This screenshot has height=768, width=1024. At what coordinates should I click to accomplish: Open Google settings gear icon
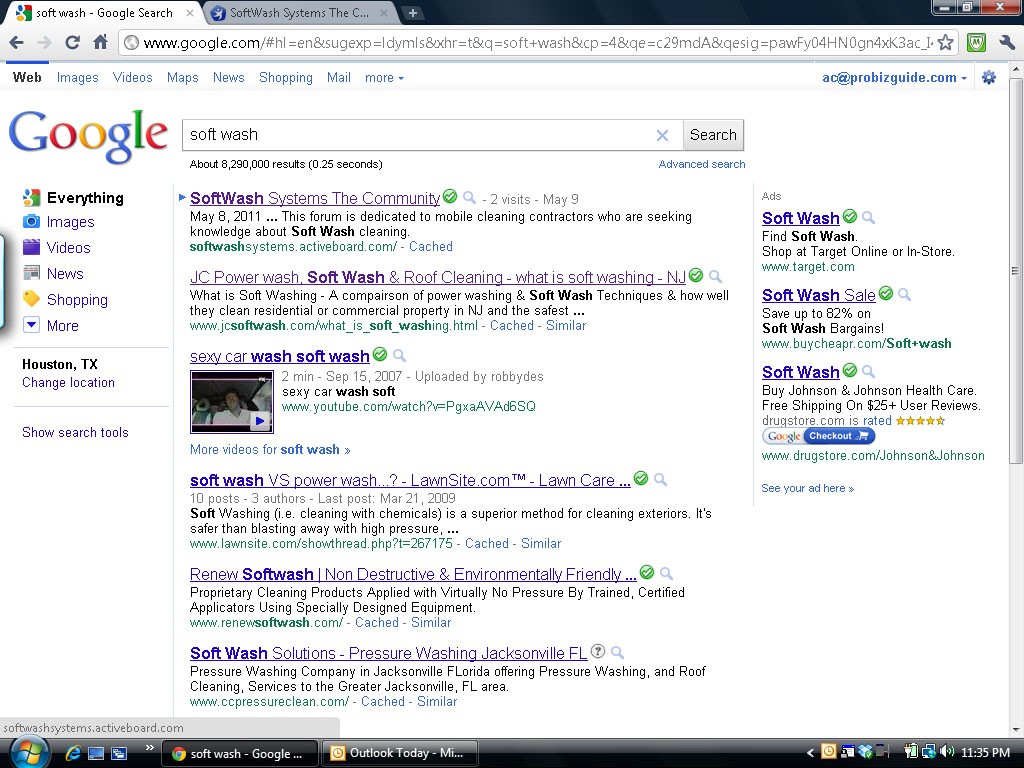[x=989, y=77]
